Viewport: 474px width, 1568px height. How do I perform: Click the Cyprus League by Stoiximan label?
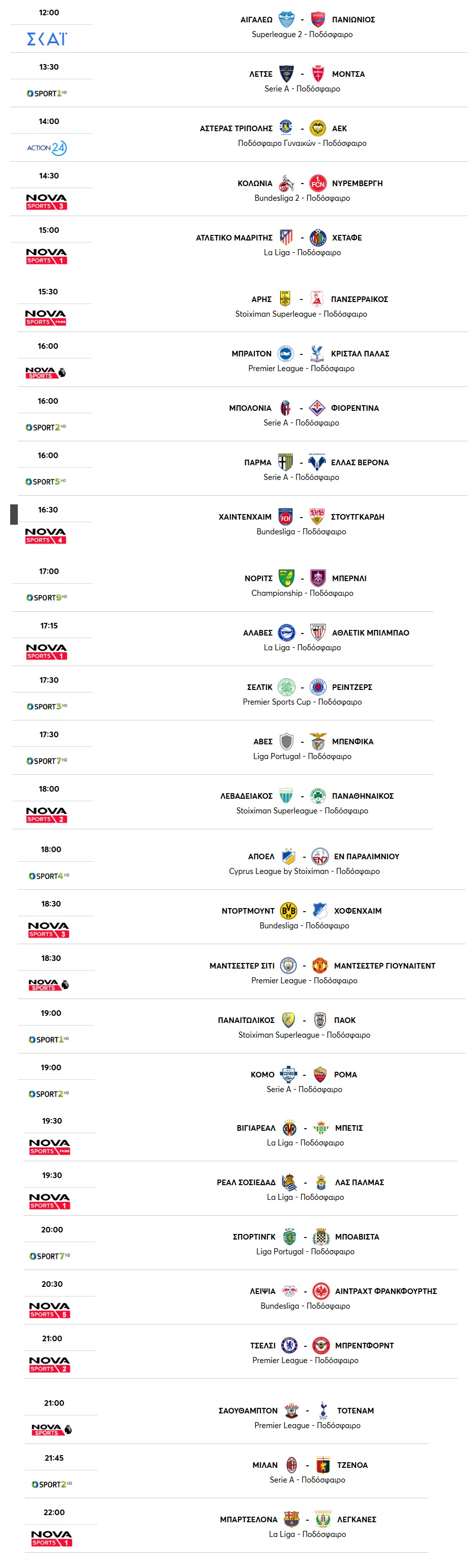278,871
